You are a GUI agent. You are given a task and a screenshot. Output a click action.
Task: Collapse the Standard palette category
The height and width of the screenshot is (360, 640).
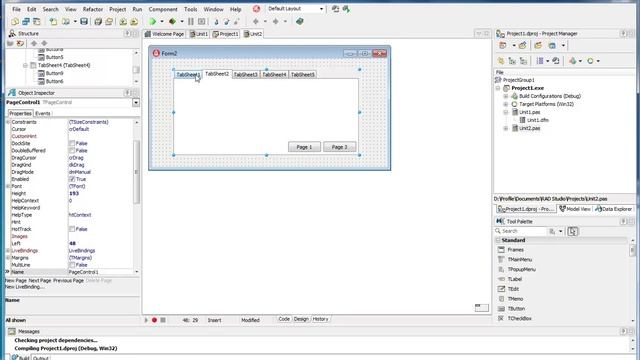coord(498,240)
